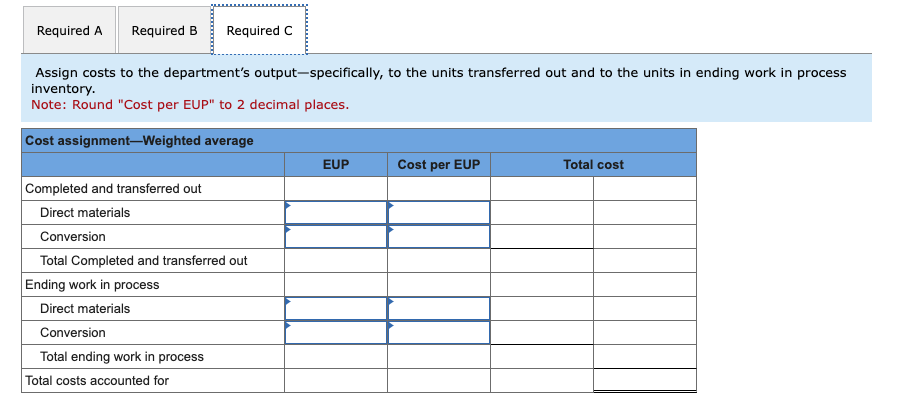Click Cost per EUP field for ending WIP Conversion
Viewport: 916px width, 401px height.
tap(439, 333)
